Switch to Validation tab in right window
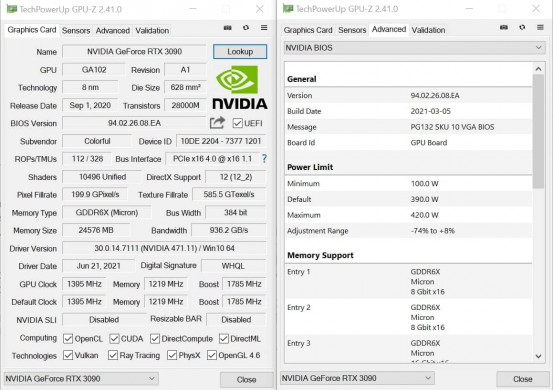 (x=428, y=30)
